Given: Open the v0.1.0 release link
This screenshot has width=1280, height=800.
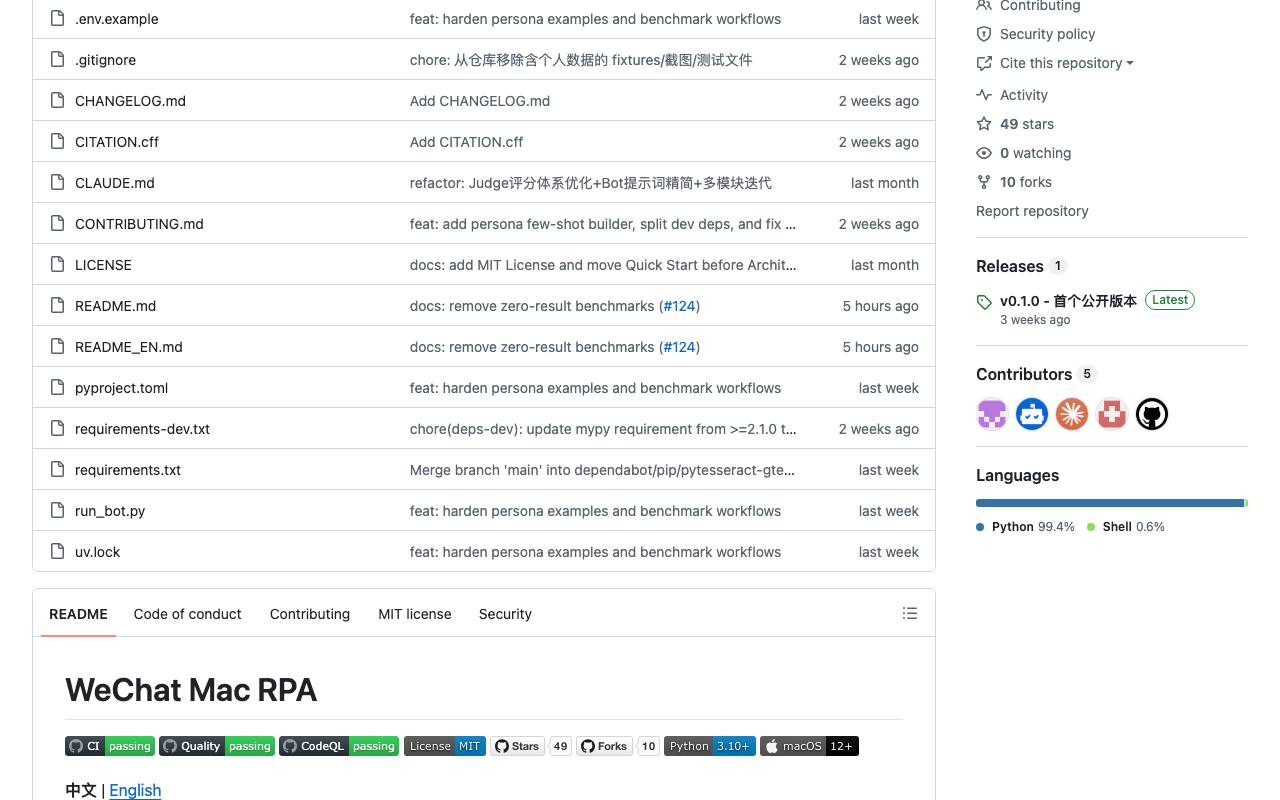Looking at the screenshot, I should click(1068, 301).
